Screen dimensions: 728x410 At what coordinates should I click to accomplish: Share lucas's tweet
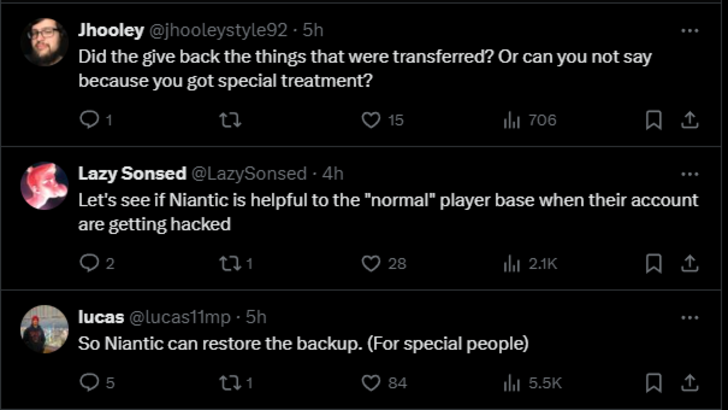[689, 383]
